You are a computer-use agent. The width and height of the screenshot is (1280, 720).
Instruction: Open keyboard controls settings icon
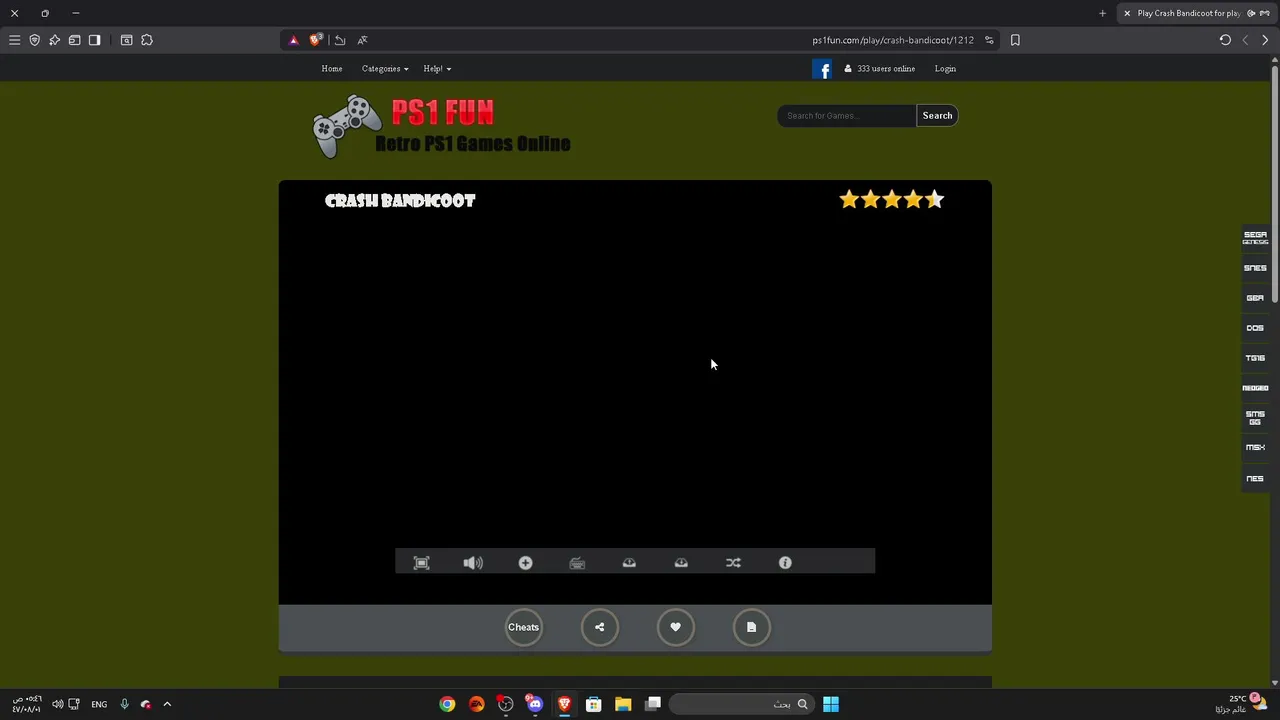tap(577, 563)
